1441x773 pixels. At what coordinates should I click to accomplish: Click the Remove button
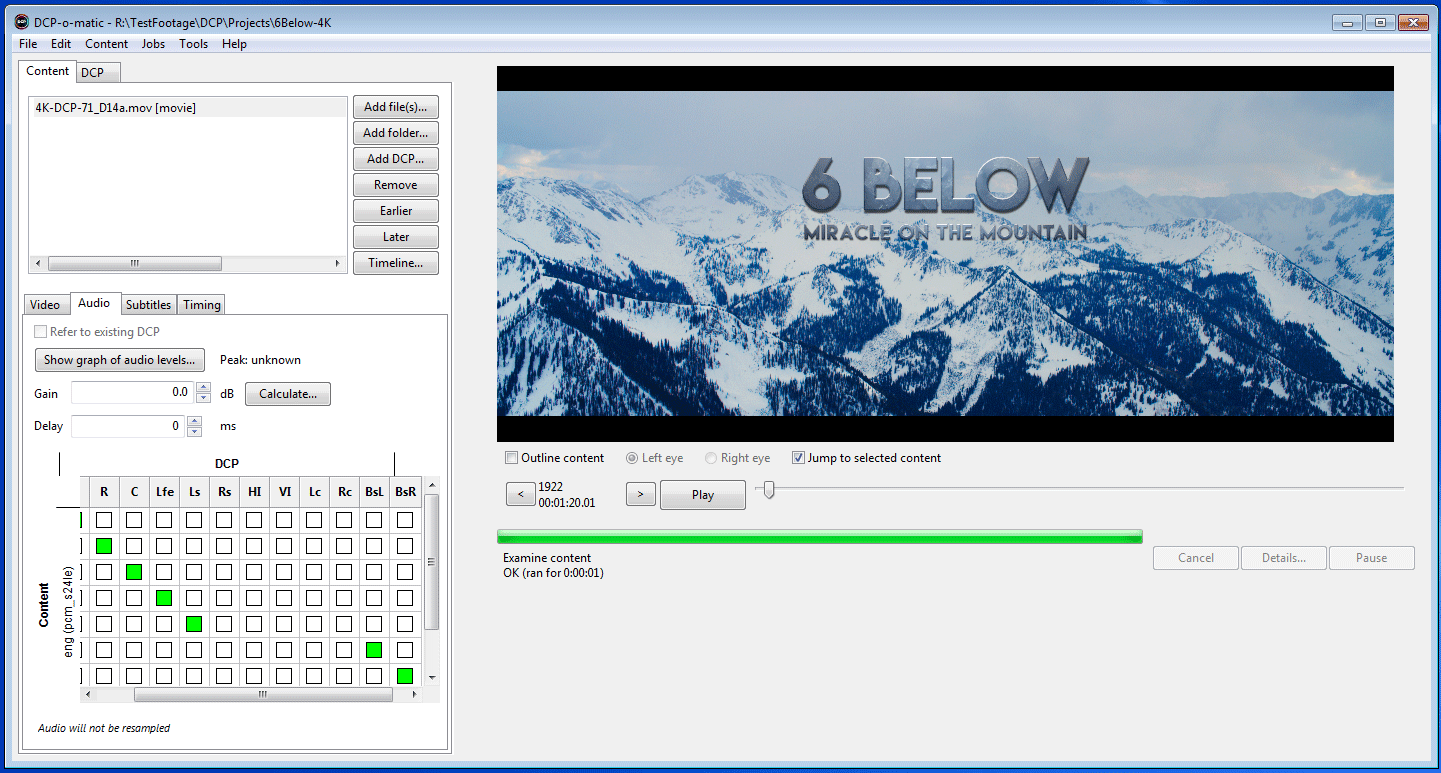pyautogui.click(x=395, y=185)
